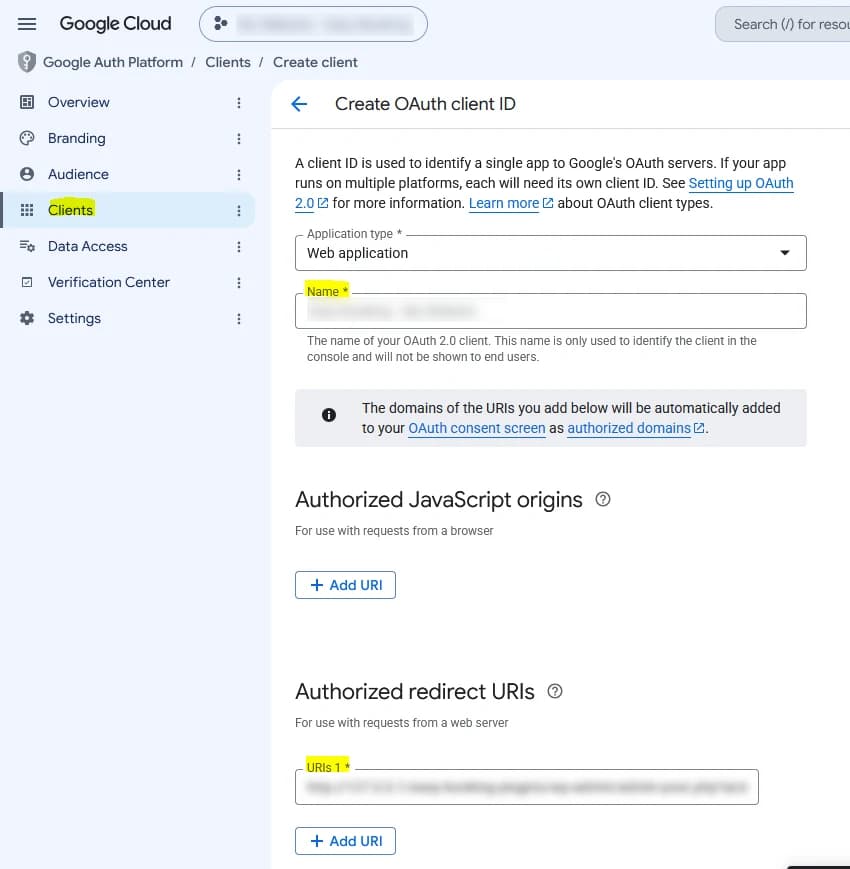
Task: Click 'For use with requests from a browser'
Action: point(394,531)
